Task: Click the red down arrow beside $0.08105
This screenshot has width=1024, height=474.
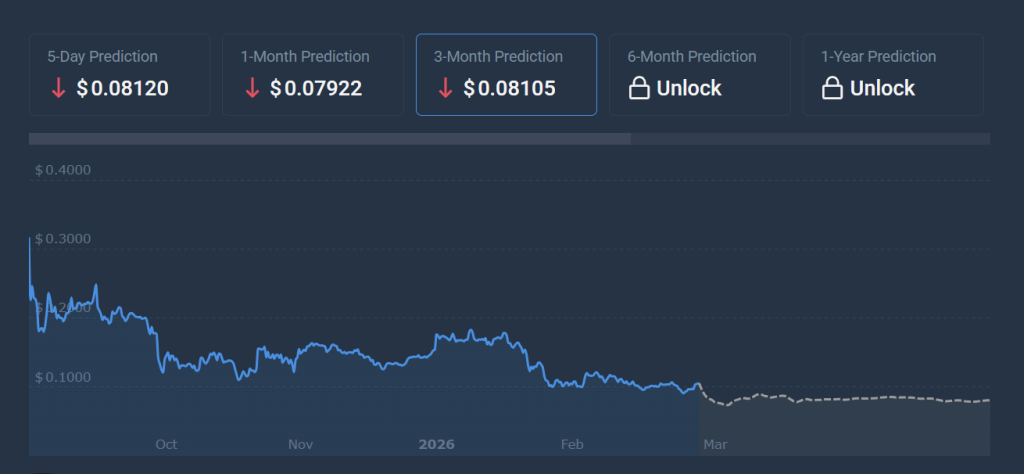Action: 446,89
